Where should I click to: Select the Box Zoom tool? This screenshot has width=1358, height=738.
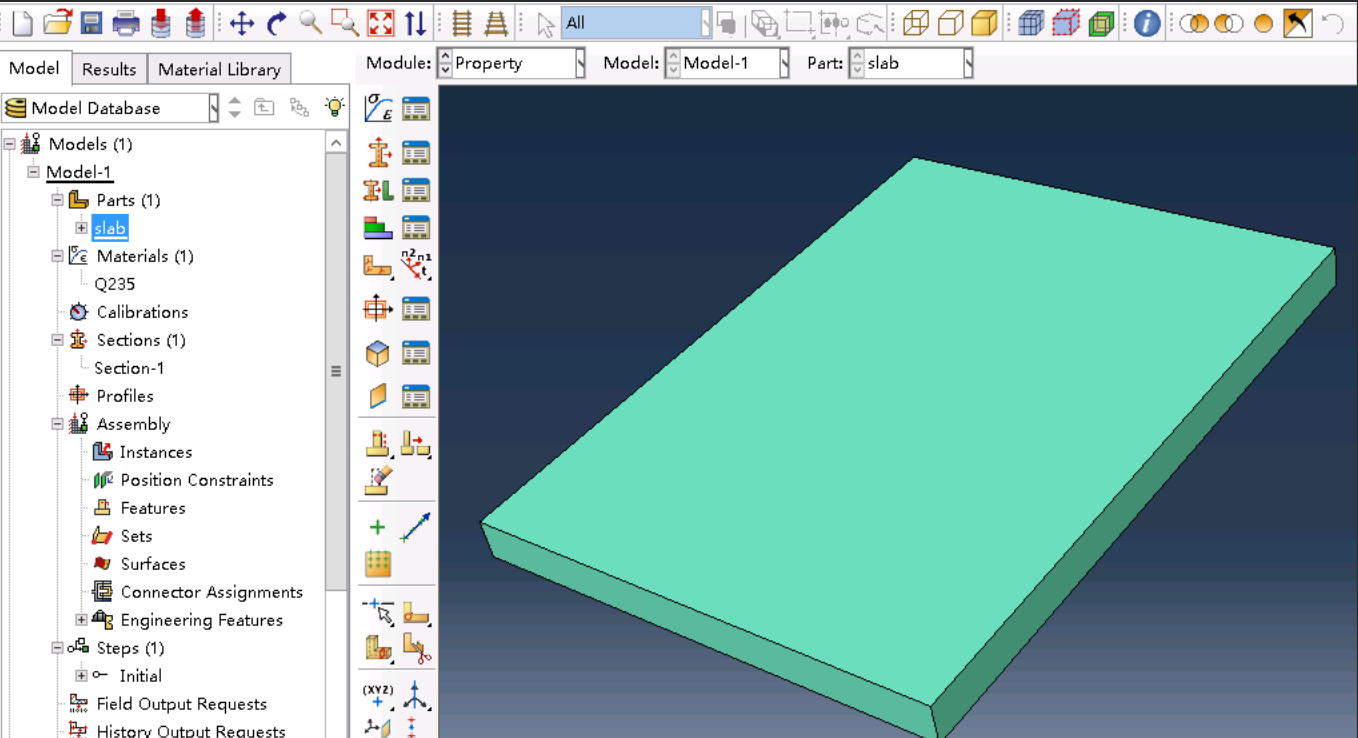tap(345, 22)
